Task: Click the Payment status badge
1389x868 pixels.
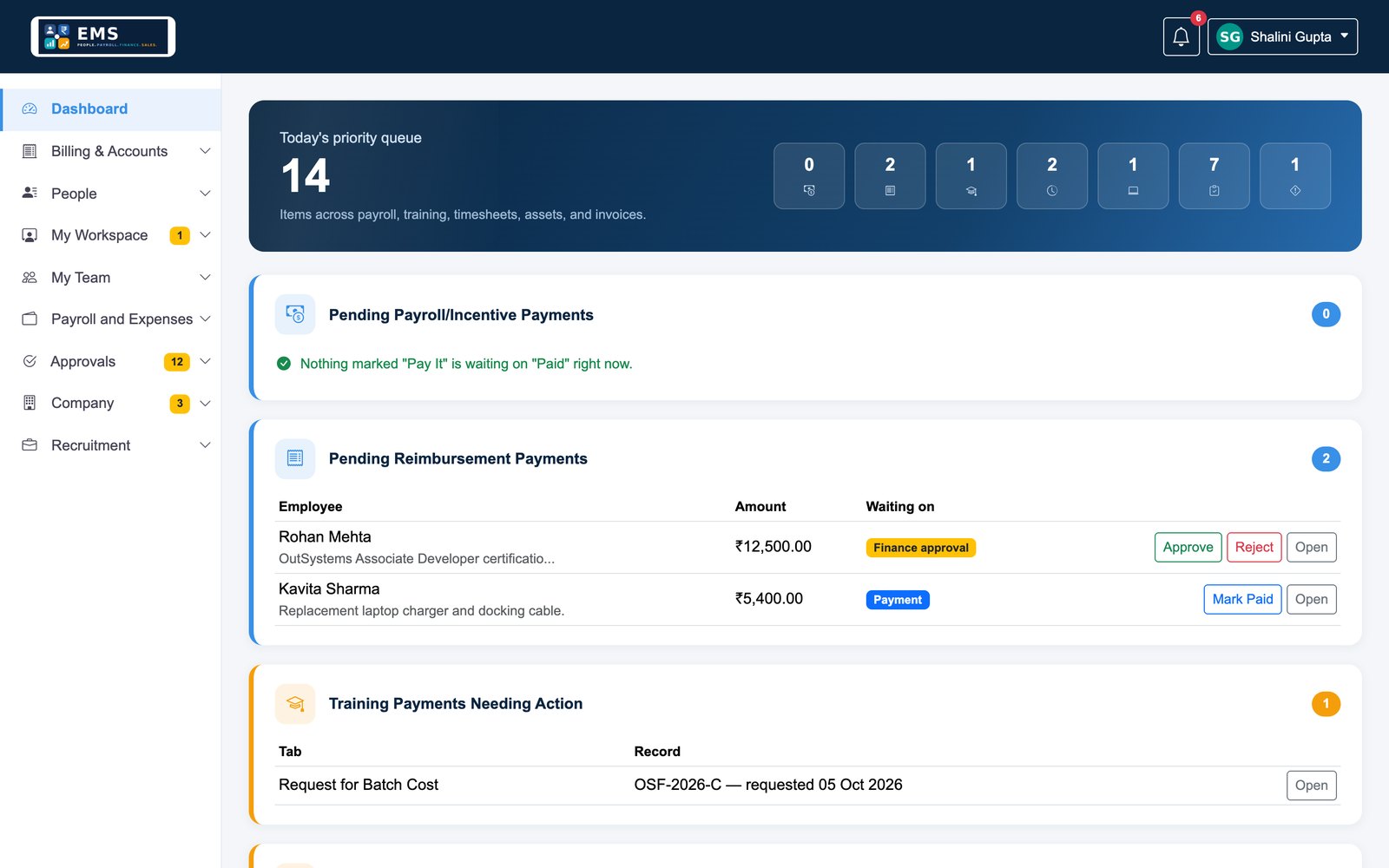Action: click(898, 600)
